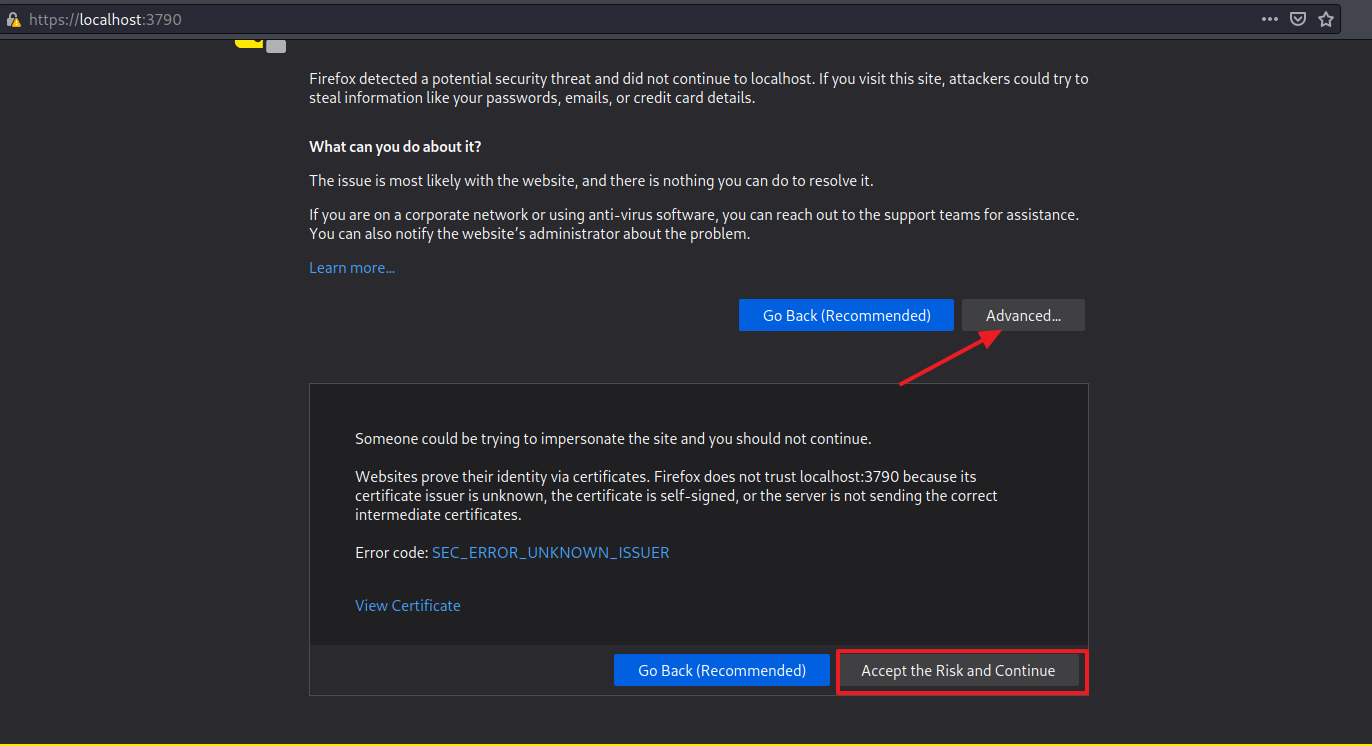Click the insecure connection lock icon
This screenshot has width=1372, height=746.
click(x=14, y=19)
